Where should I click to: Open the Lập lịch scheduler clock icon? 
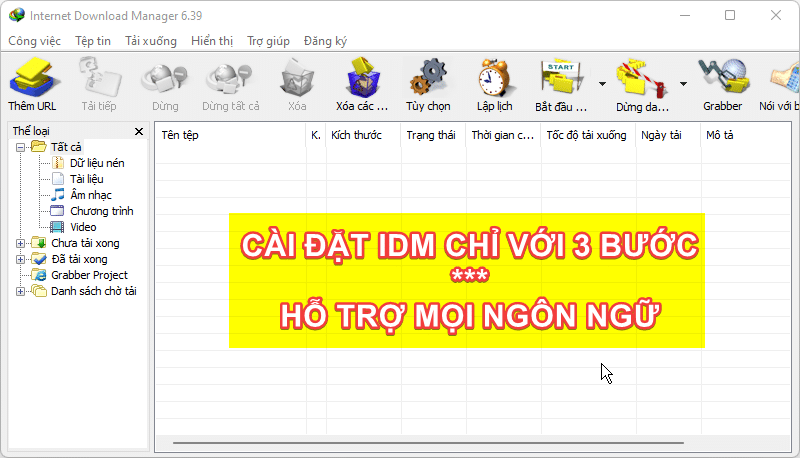click(494, 78)
